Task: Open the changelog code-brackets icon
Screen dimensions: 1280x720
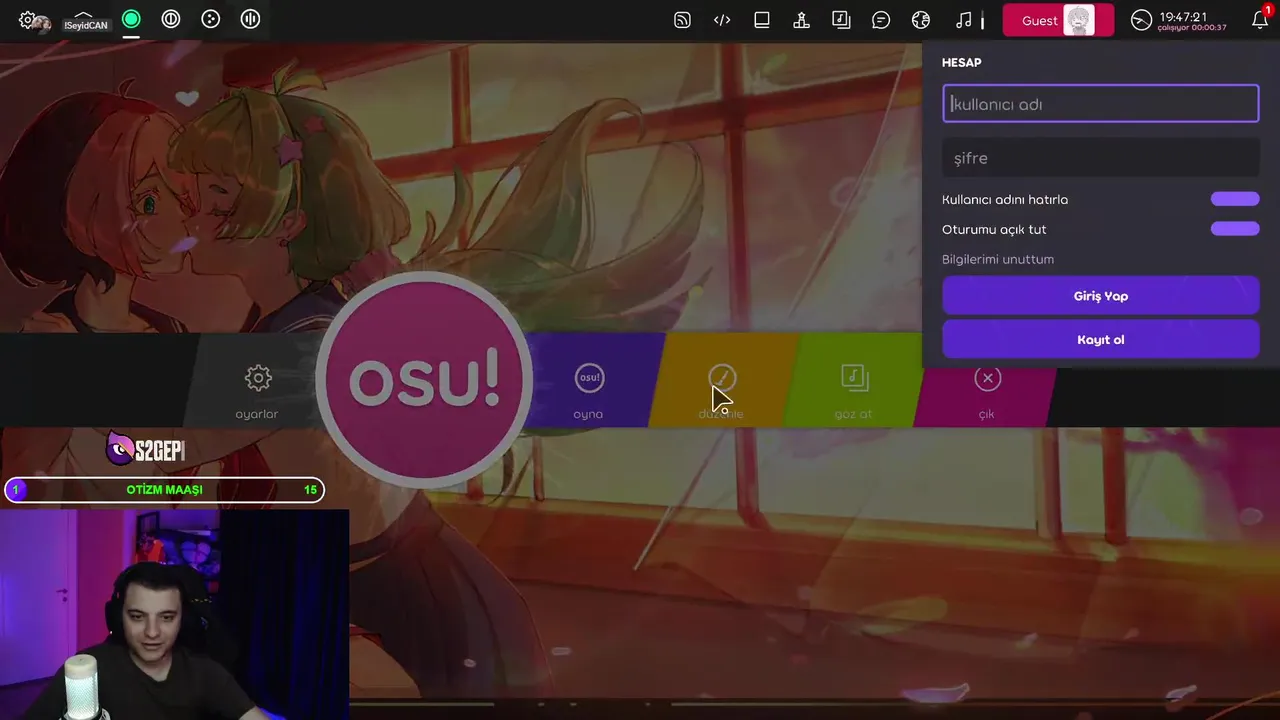Action: pos(722,20)
